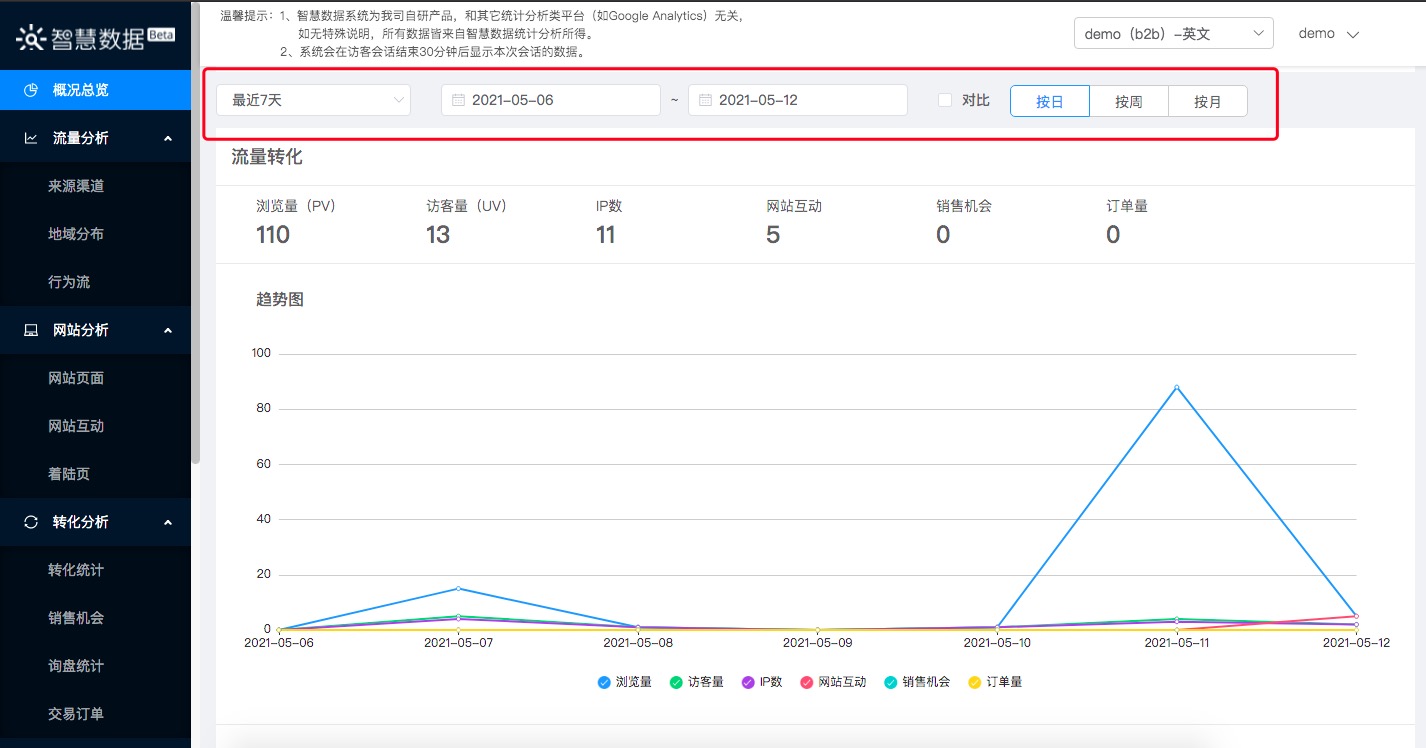
Task: Open 来源渠道 from the sidebar menu
Action: (75, 185)
